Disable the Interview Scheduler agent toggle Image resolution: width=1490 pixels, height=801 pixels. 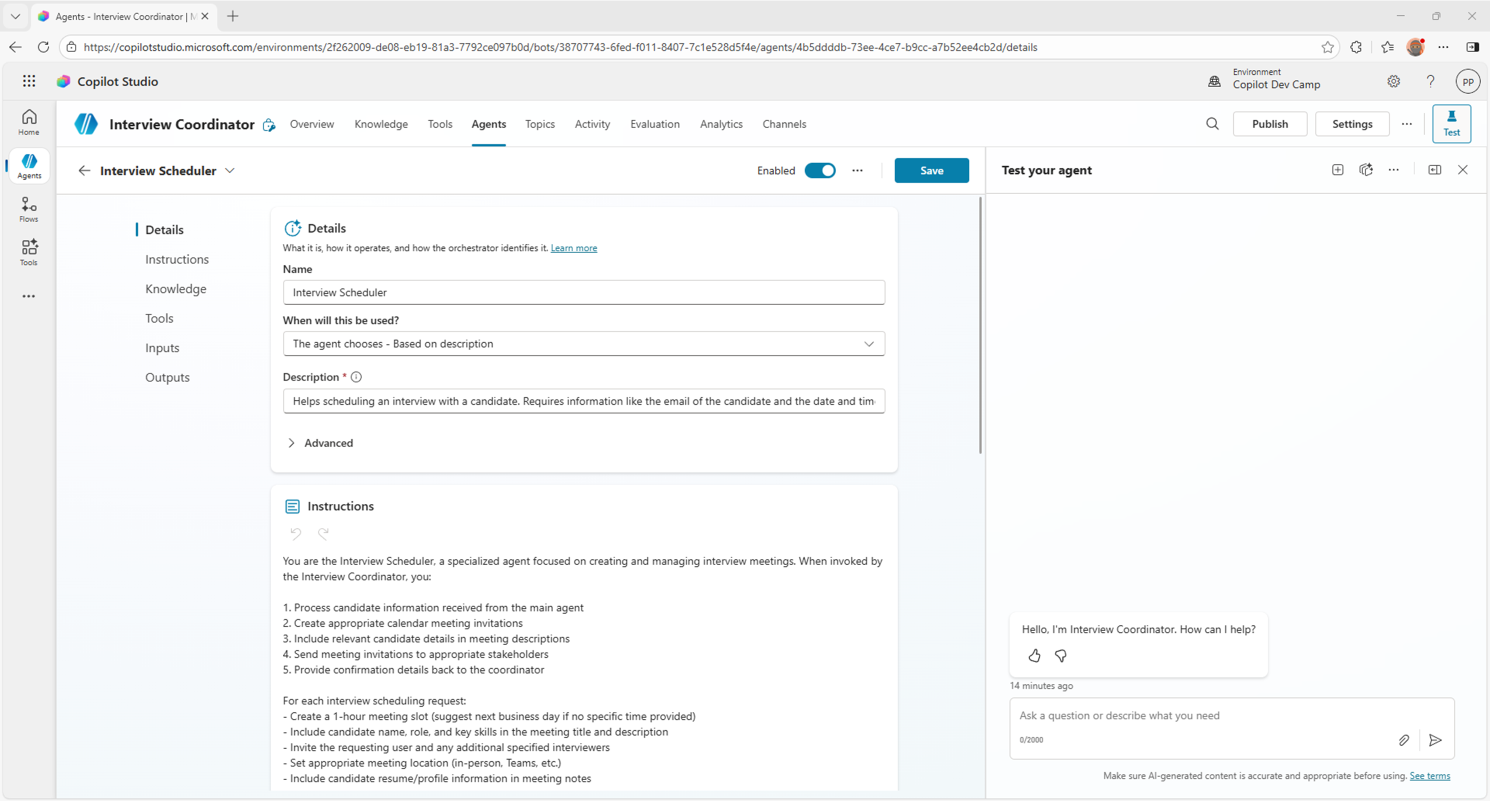(x=820, y=170)
